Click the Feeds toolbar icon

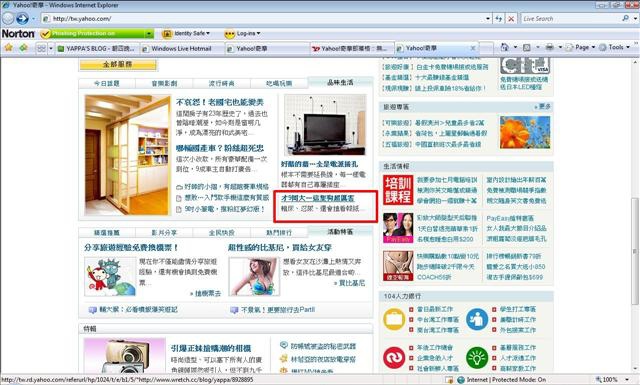click(x=527, y=47)
